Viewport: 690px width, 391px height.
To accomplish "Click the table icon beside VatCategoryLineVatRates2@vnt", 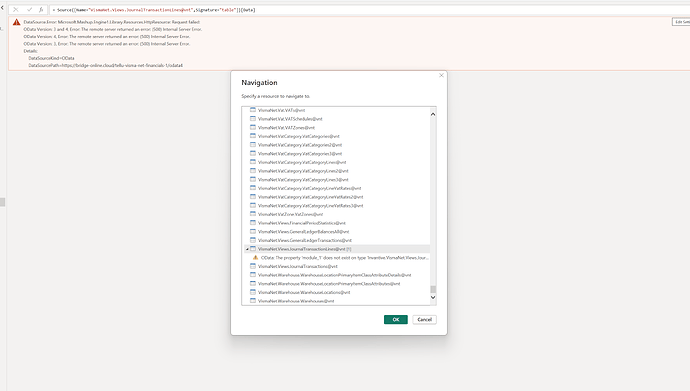I will 253,197.
